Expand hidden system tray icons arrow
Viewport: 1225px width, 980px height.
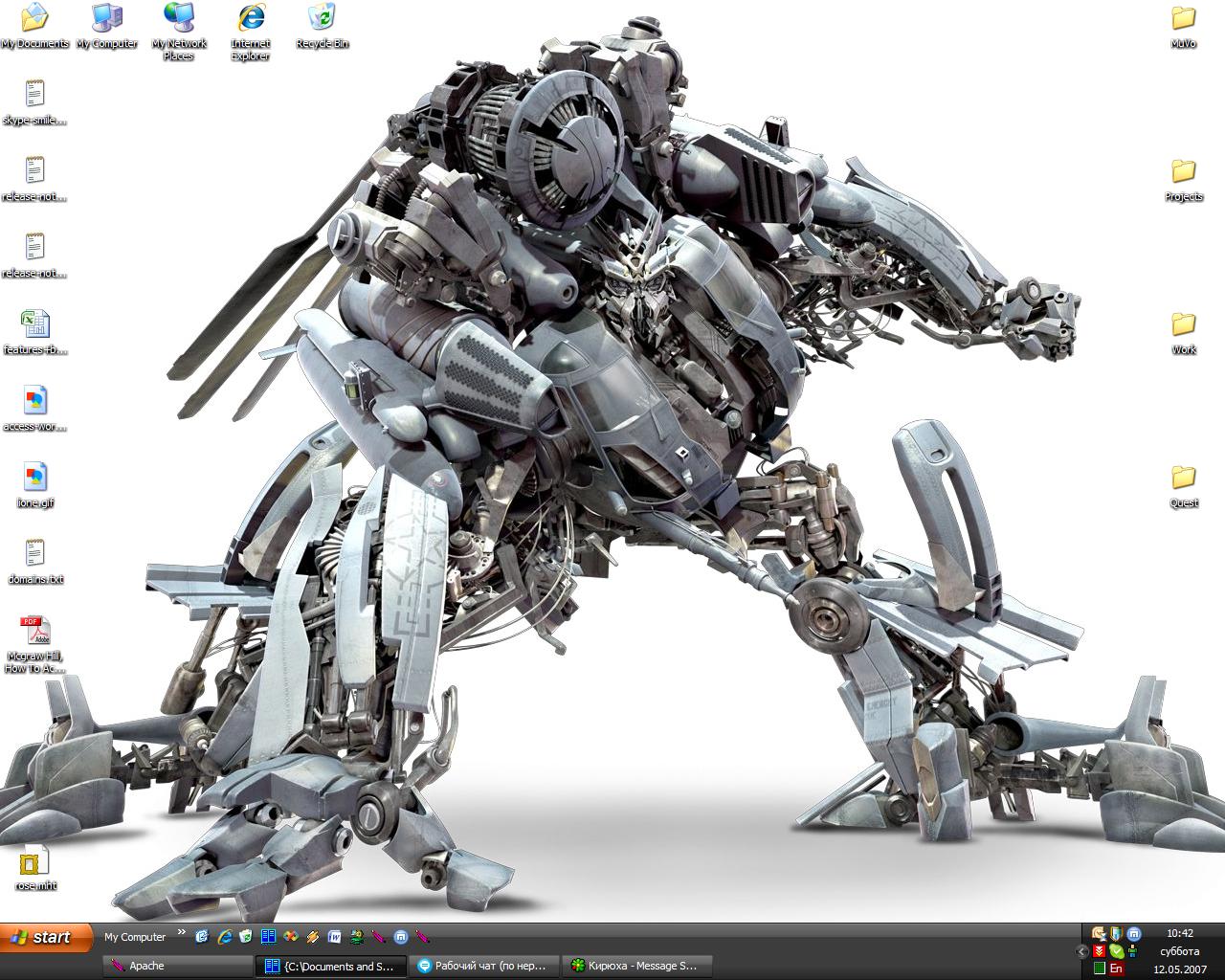[x=1082, y=951]
